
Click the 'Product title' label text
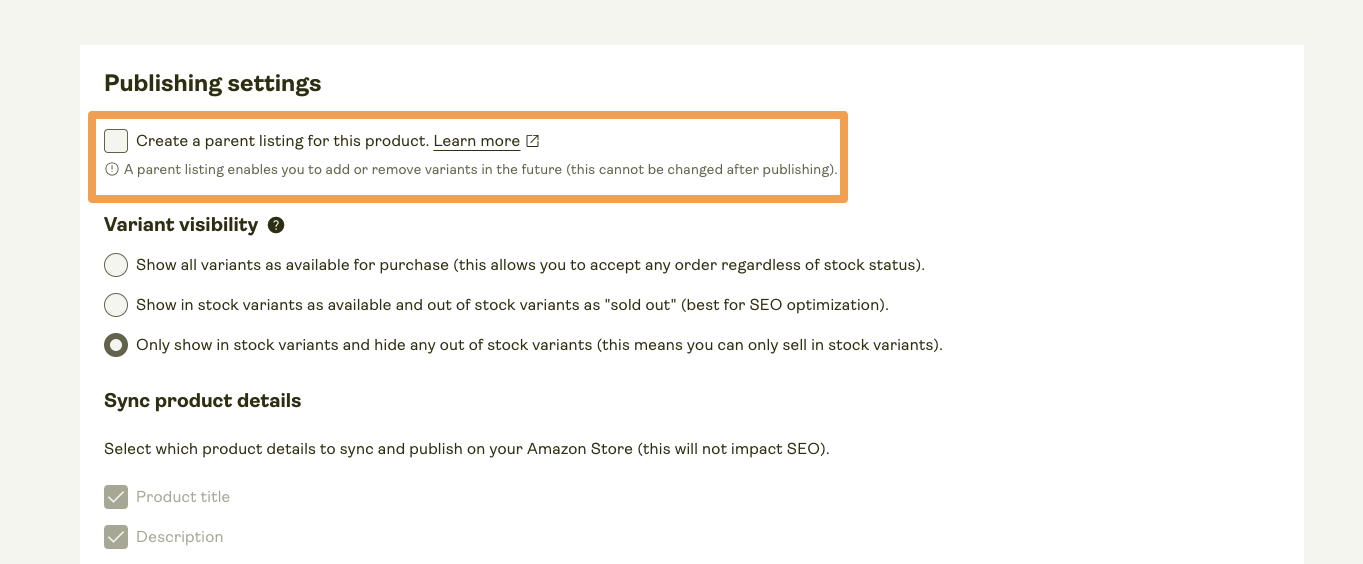point(183,497)
